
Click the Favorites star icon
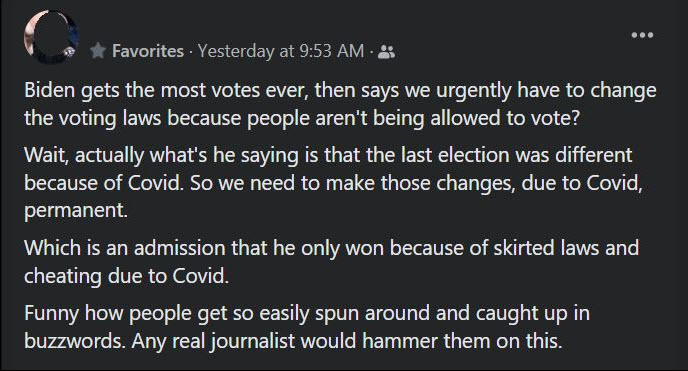pyautogui.click(x=98, y=51)
